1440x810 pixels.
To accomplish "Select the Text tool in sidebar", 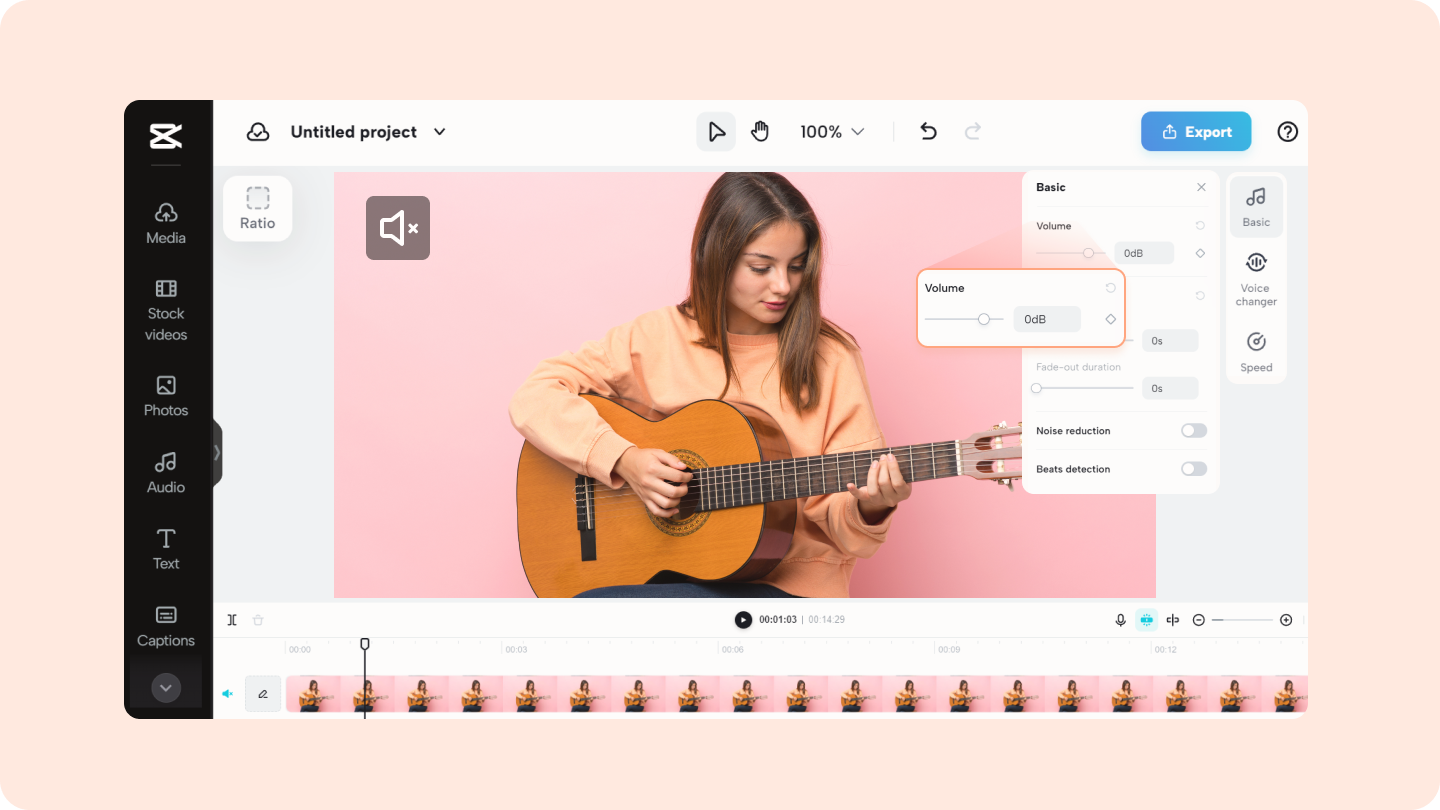I will (165, 548).
